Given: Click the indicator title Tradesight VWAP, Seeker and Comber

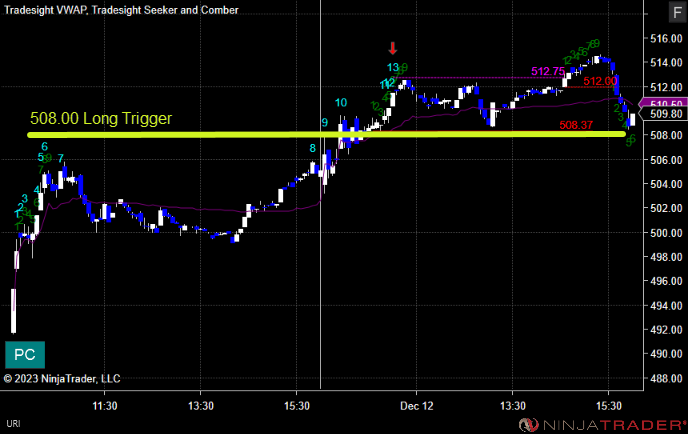Looking at the screenshot, I should tap(121, 10).
